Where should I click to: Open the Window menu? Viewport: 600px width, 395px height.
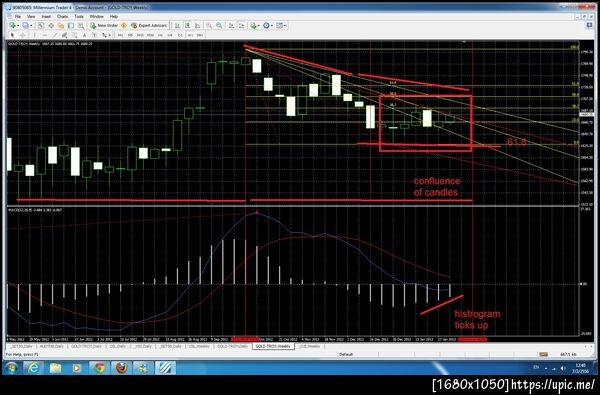(97, 16)
